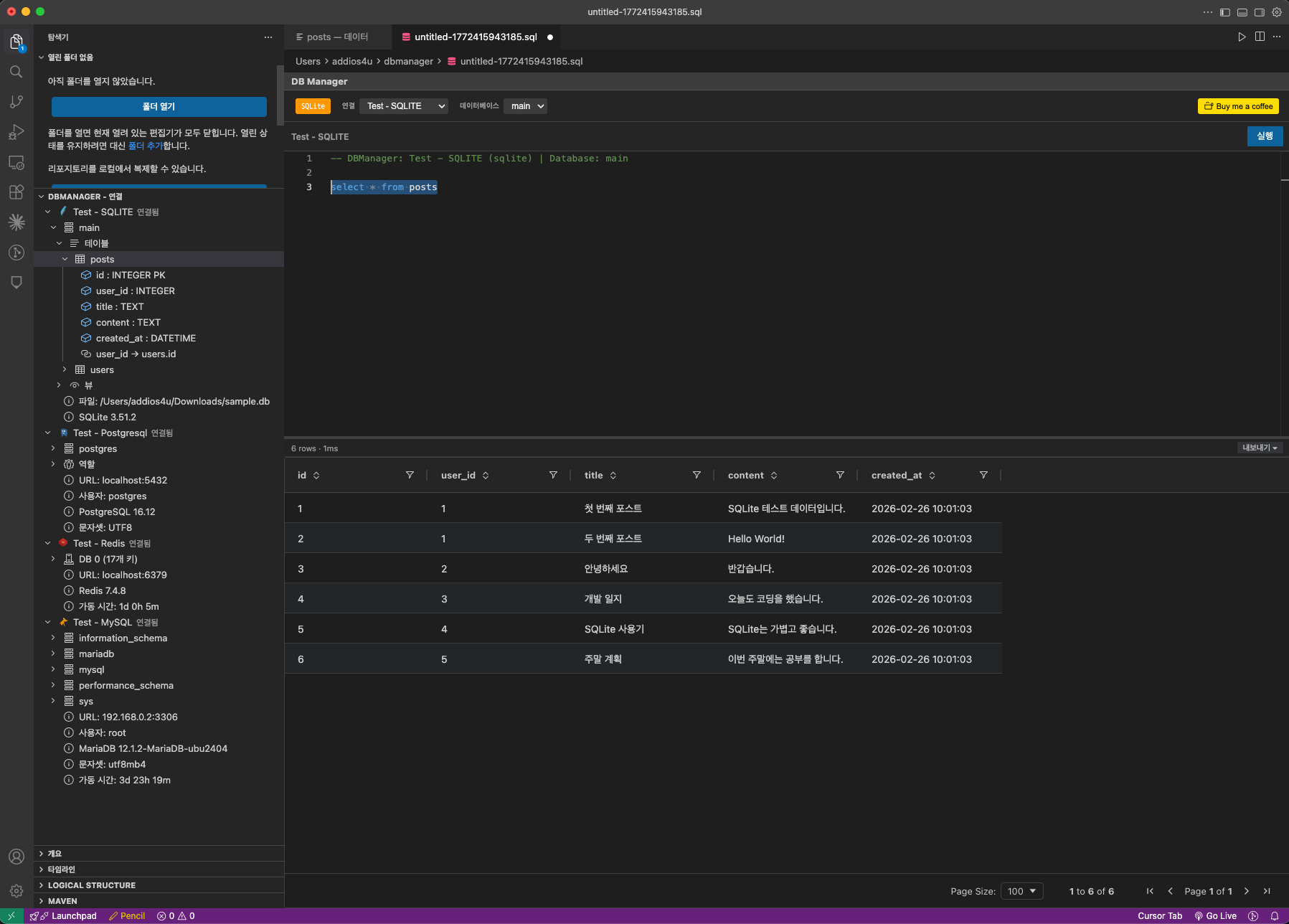Click the select * from posts query text
The width and height of the screenshot is (1289, 924).
click(384, 187)
